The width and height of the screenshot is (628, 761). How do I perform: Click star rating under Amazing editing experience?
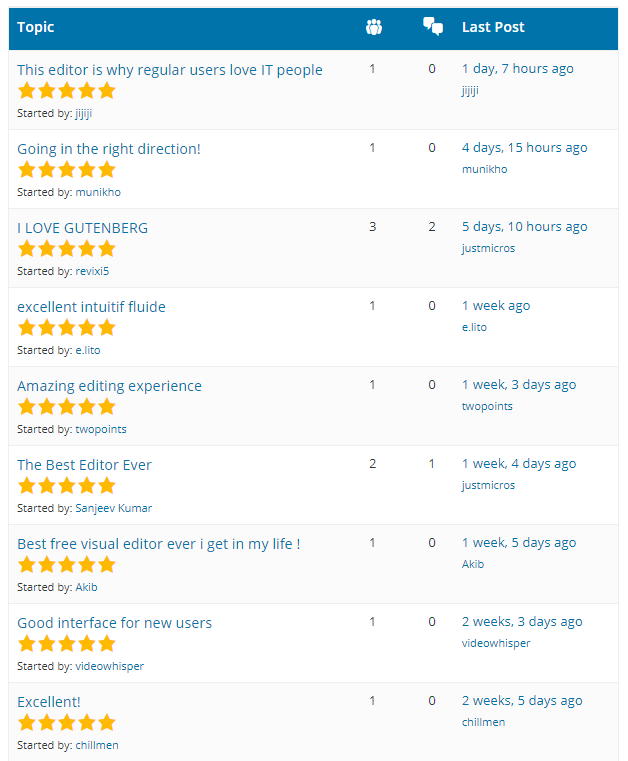(x=66, y=407)
